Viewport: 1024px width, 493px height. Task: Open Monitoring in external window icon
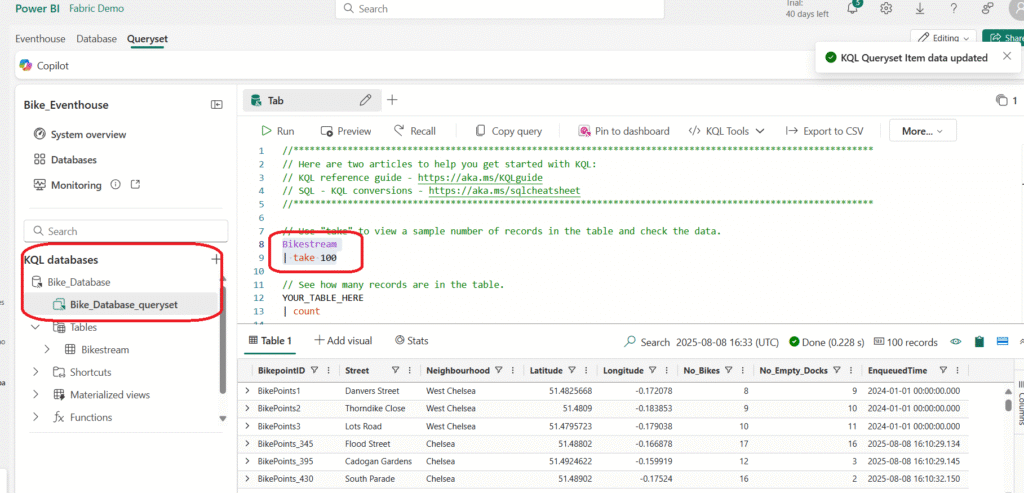tap(135, 185)
